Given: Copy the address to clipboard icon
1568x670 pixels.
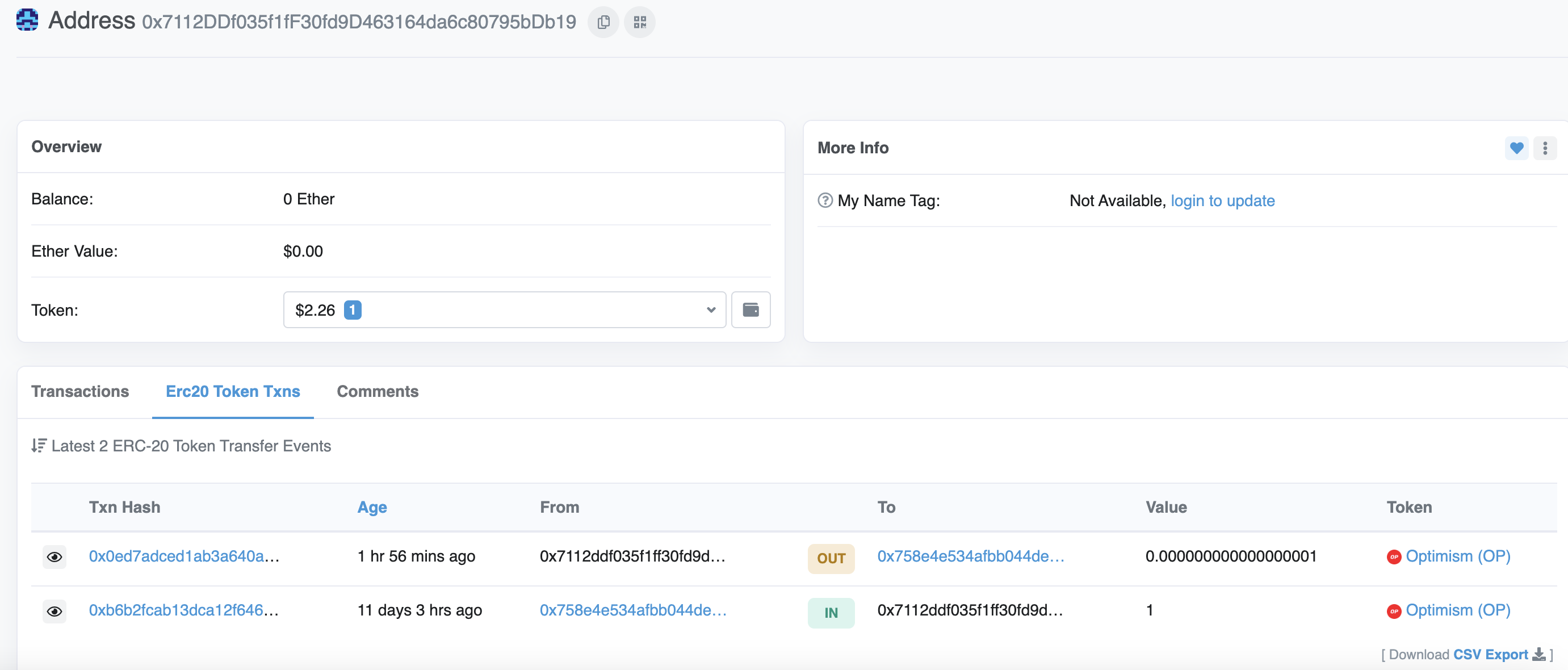Looking at the screenshot, I should click(603, 23).
